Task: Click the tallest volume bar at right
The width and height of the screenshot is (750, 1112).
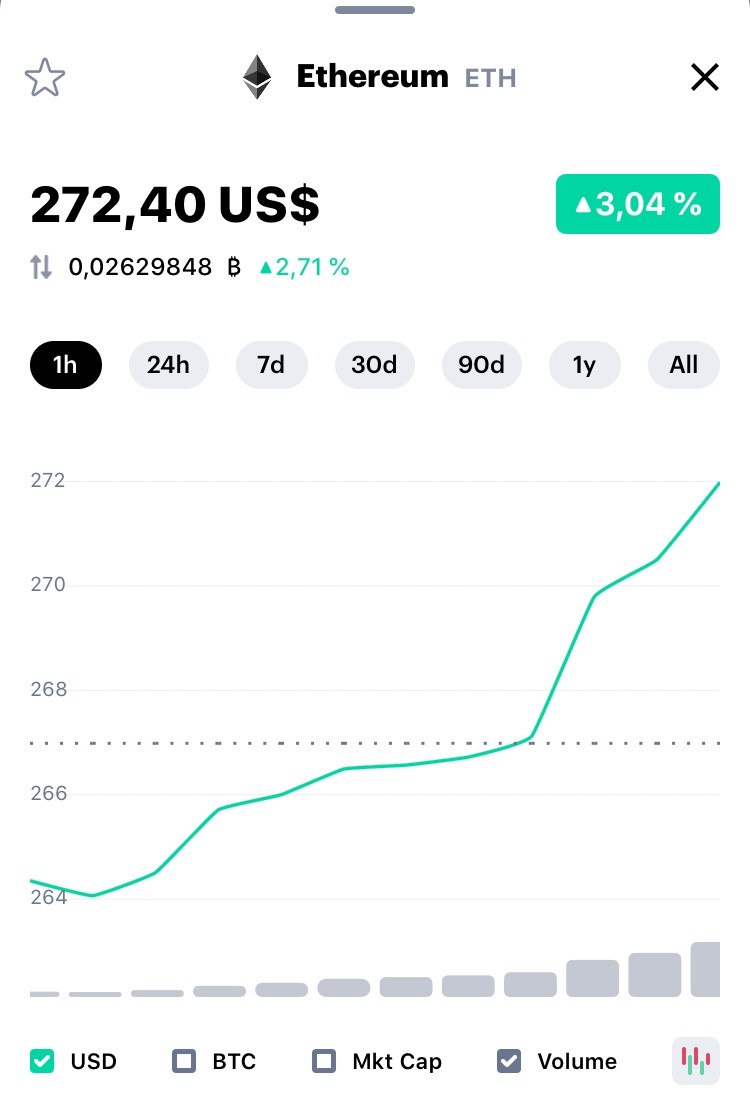Action: pos(706,969)
